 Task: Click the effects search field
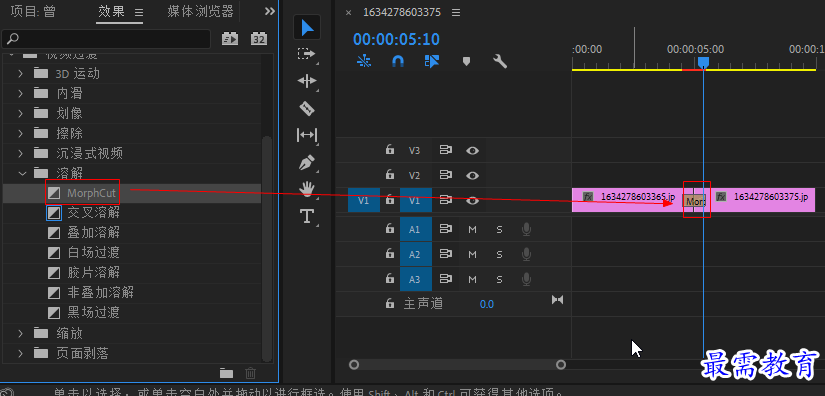click(x=107, y=38)
